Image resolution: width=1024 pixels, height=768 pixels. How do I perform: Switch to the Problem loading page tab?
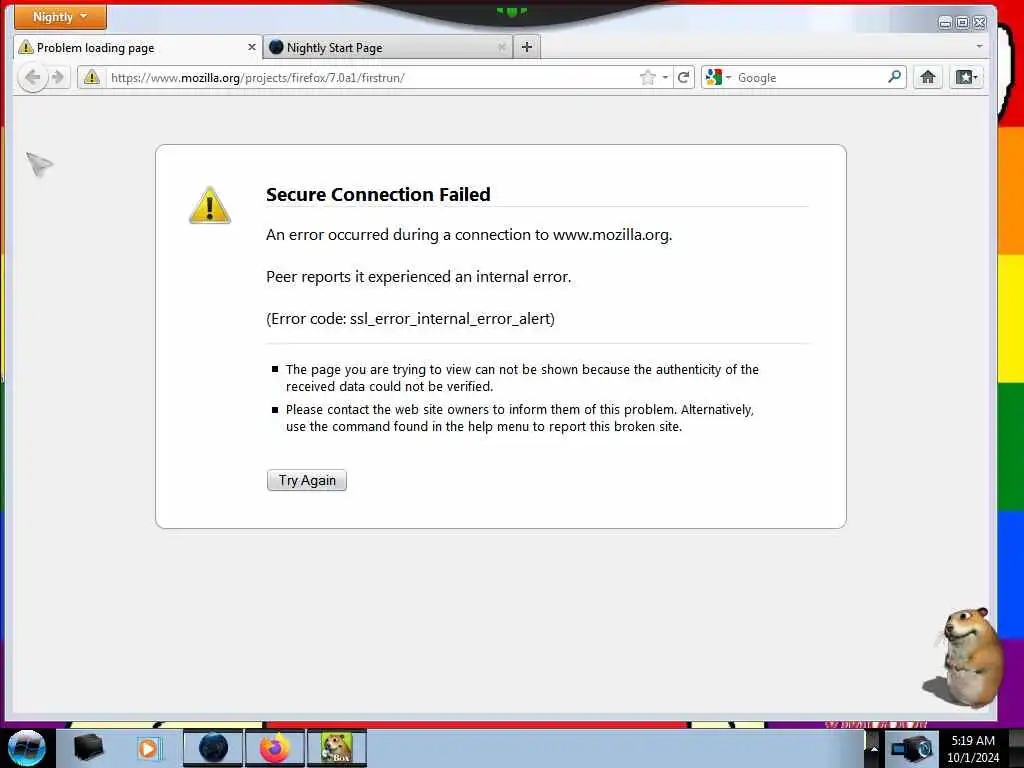click(x=138, y=48)
